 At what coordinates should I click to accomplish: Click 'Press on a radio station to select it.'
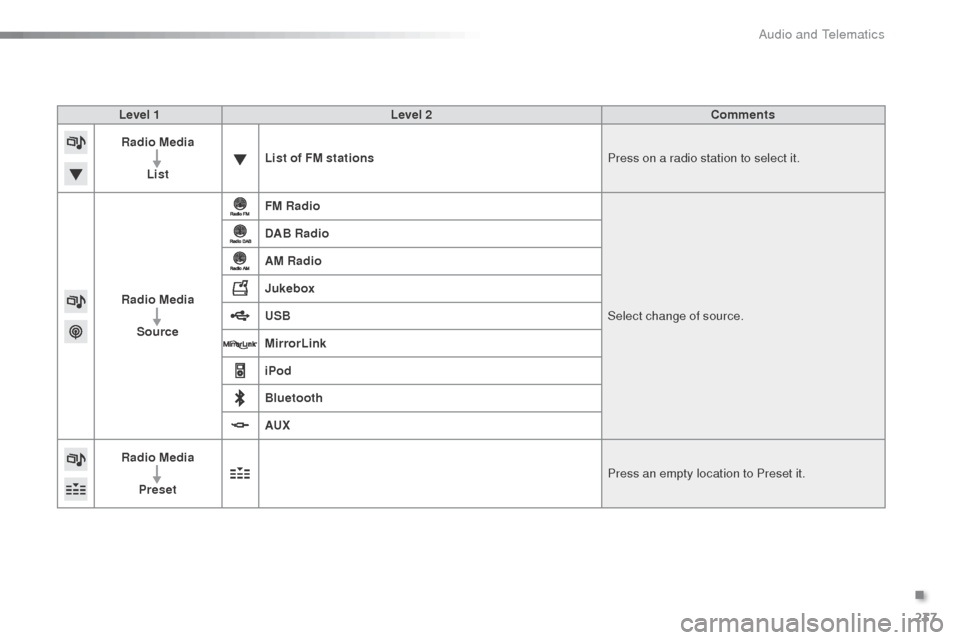pyautogui.click(x=703, y=158)
